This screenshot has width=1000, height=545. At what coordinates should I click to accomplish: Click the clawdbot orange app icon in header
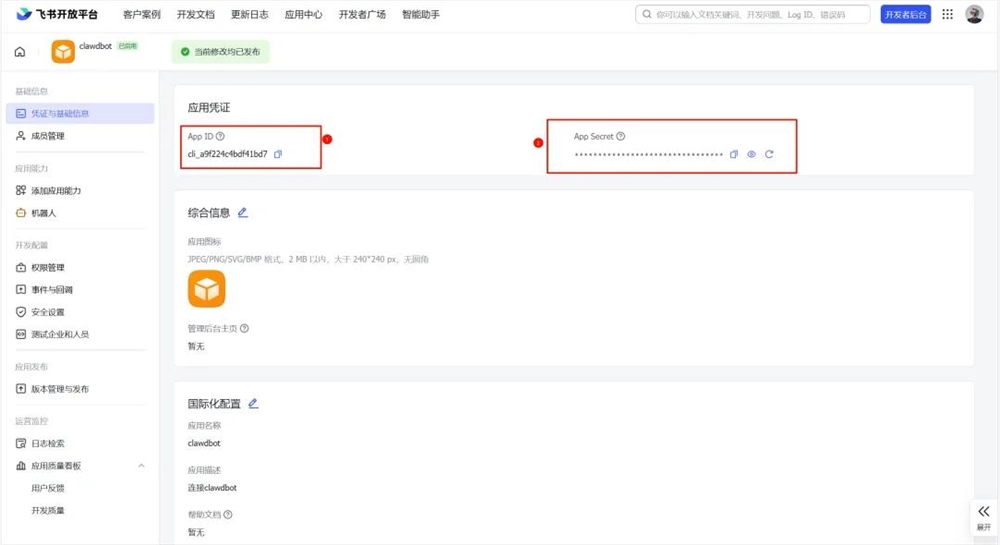[x=63, y=52]
